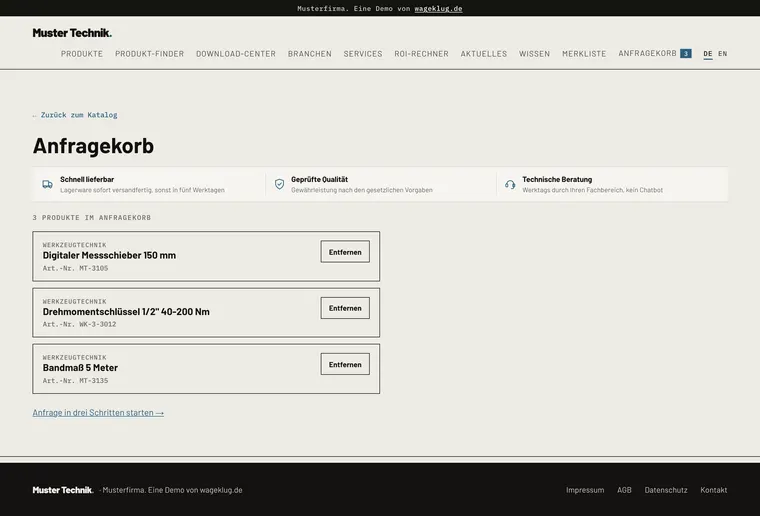The width and height of the screenshot is (760, 516).
Task: Open Download-Center in navigation
Action: pos(236,54)
